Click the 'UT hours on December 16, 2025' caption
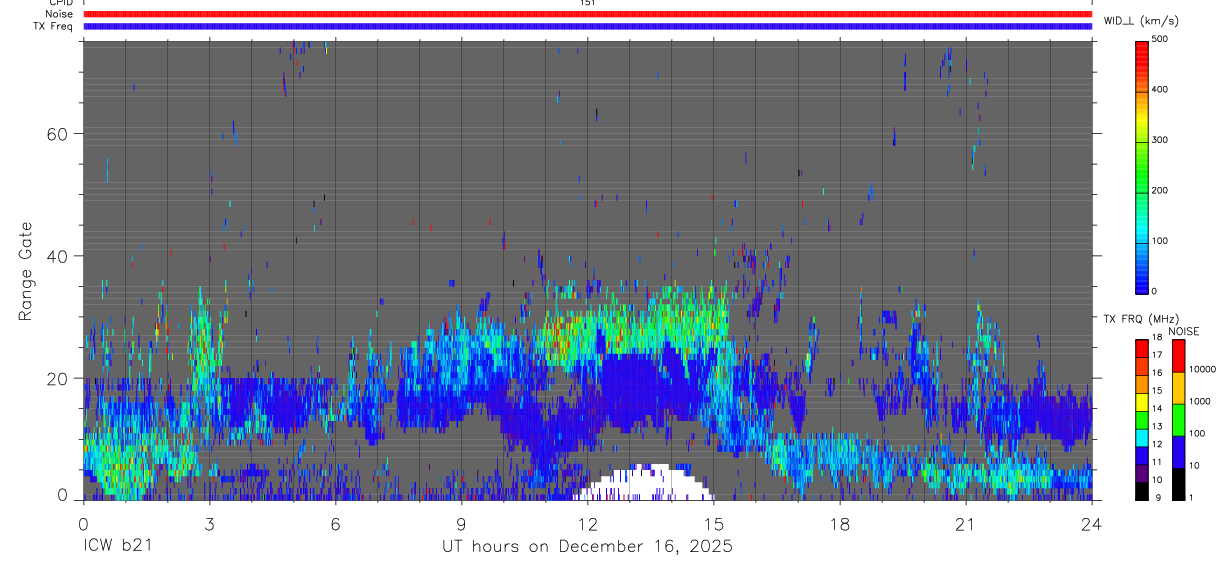This screenshot has width=1228, height=567. (588, 547)
